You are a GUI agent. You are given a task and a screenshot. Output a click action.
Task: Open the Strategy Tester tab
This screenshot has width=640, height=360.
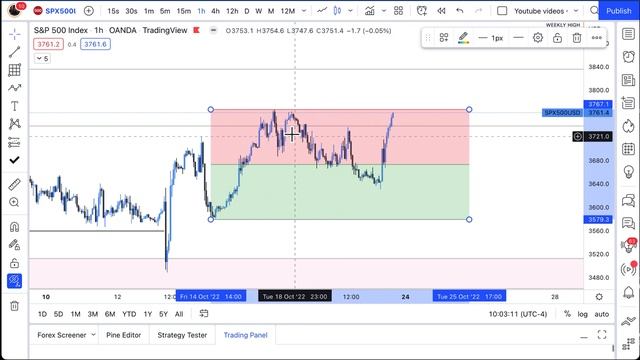(x=182, y=335)
